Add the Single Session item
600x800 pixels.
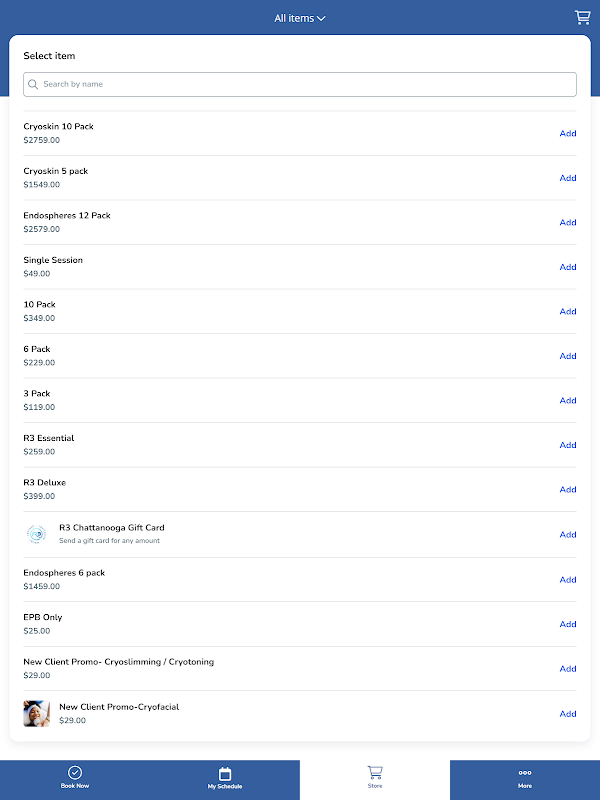[x=568, y=267]
